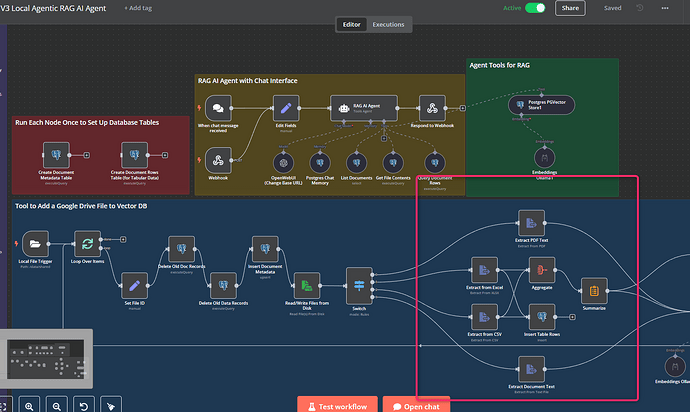Edit the workflow name title
Screen dimensions: 690x412
53,8
